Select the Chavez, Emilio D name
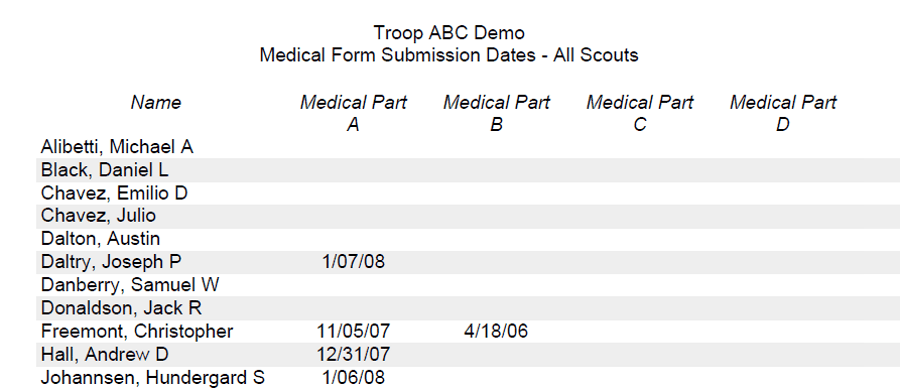This screenshot has height=389, width=900. pyautogui.click(x=114, y=193)
